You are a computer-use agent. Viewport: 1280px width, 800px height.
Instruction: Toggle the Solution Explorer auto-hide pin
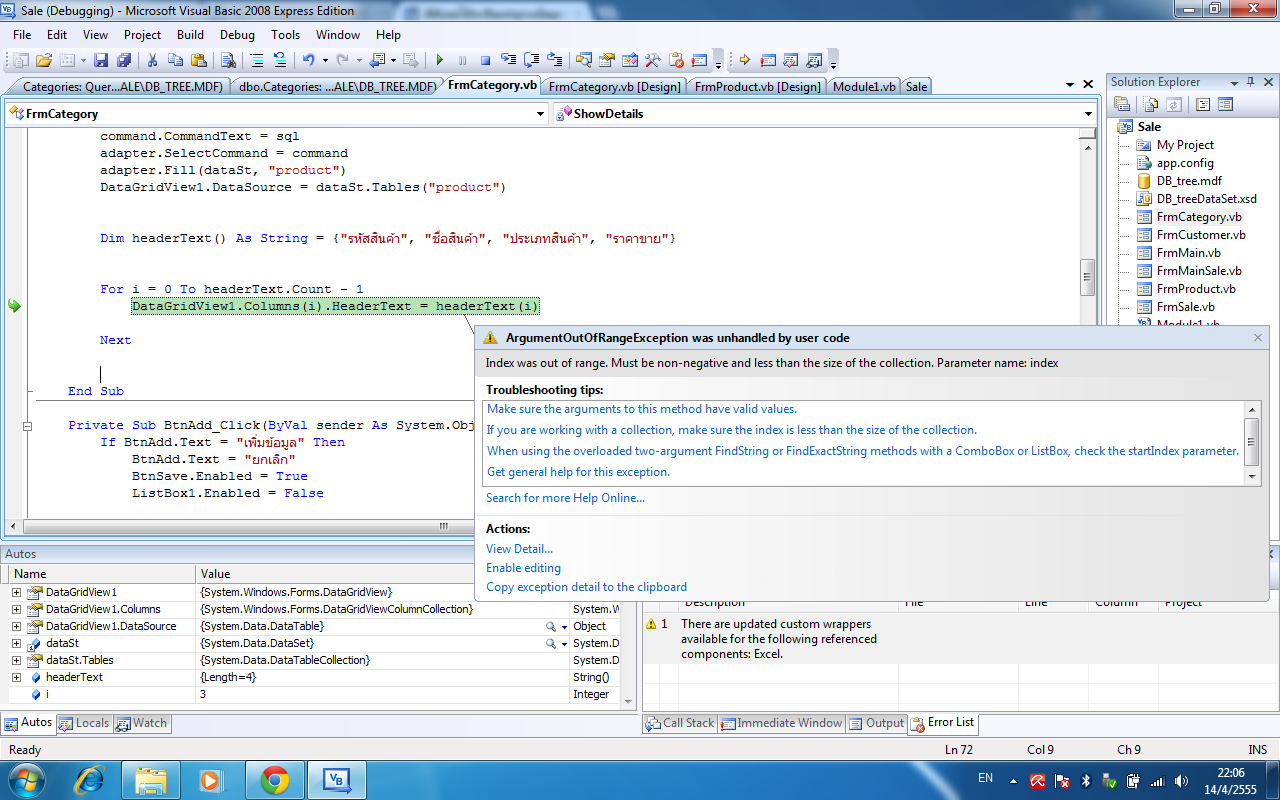click(x=1249, y=82)
